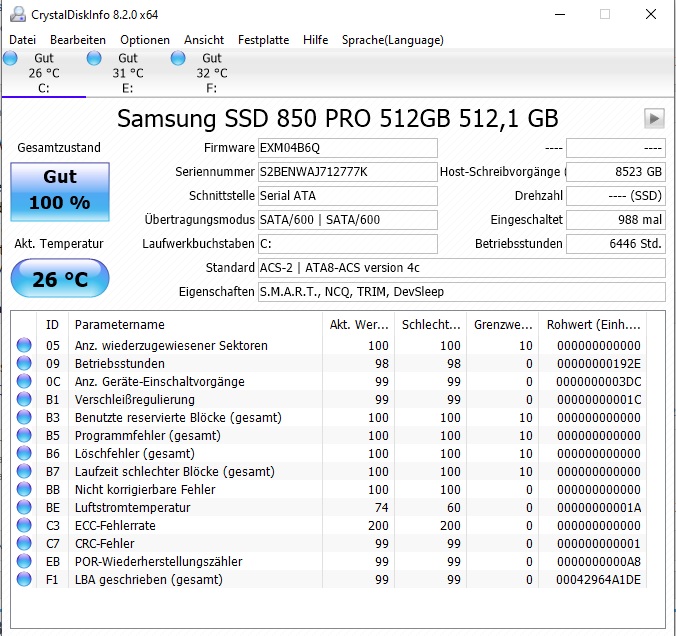Select the blue status orb for drive C:
The height and width of the screenshot is (636, 676).
(x=10, y=58)
